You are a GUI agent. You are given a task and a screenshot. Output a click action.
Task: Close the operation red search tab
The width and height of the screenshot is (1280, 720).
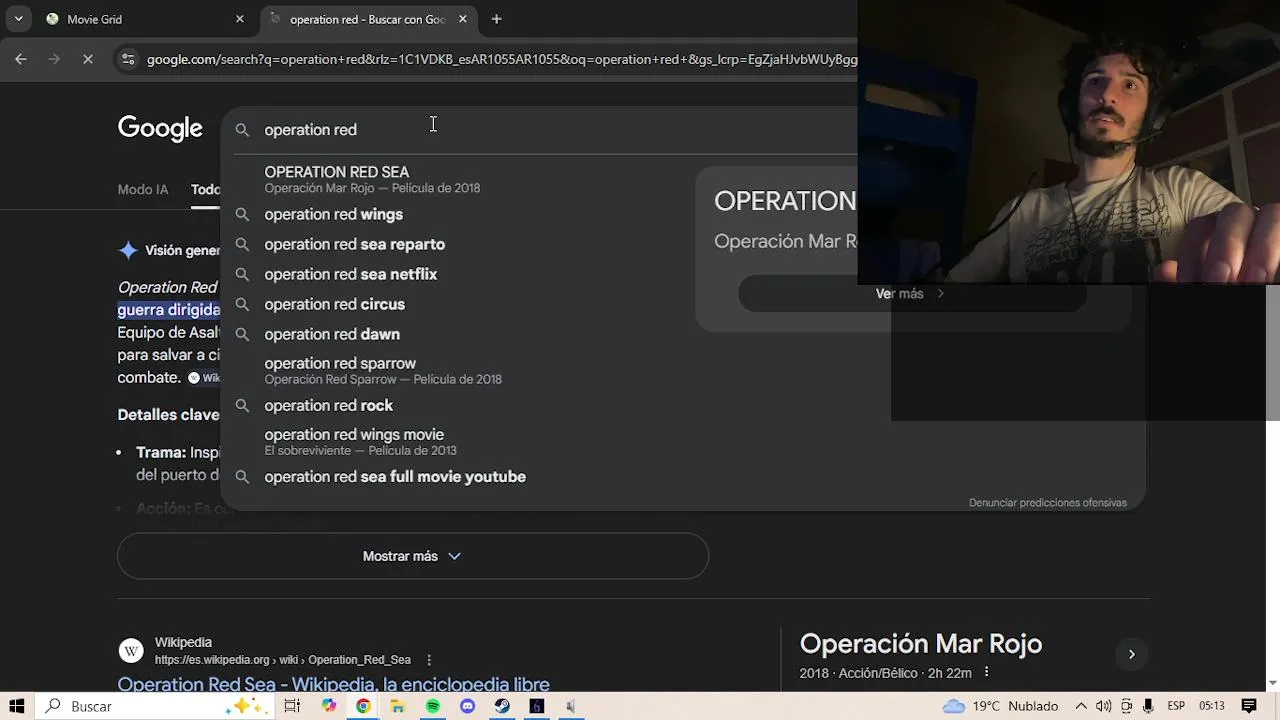pyautogui.click(x=463, y=19)
